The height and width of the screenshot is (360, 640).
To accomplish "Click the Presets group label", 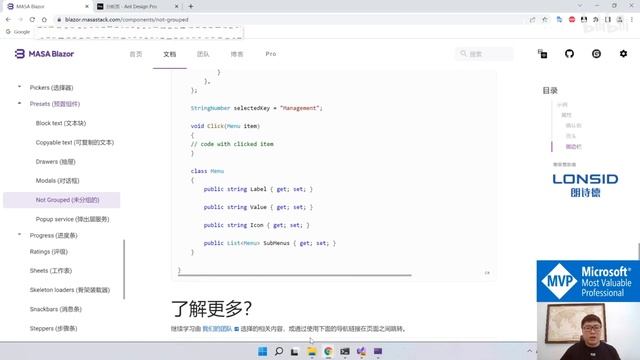I will [x=55, y=104].
